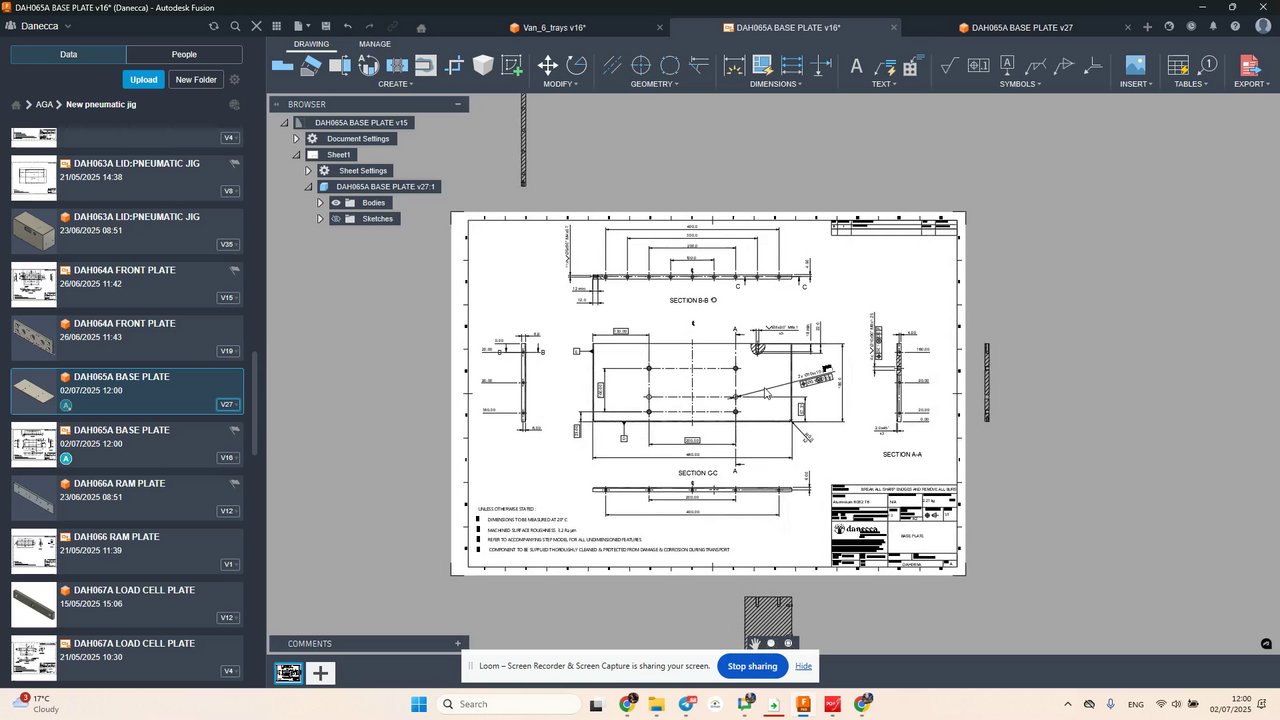This screenshot has height=720, width=1280.
Task: Show the Sketches folder via eye icon
Action: click(336, 219)
